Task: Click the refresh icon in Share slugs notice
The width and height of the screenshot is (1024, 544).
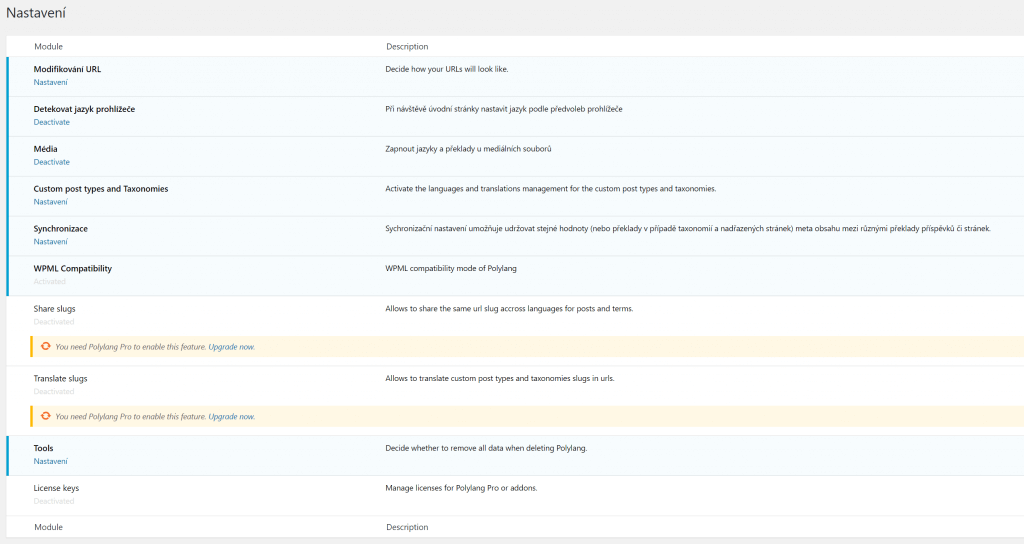Action: 46,346
